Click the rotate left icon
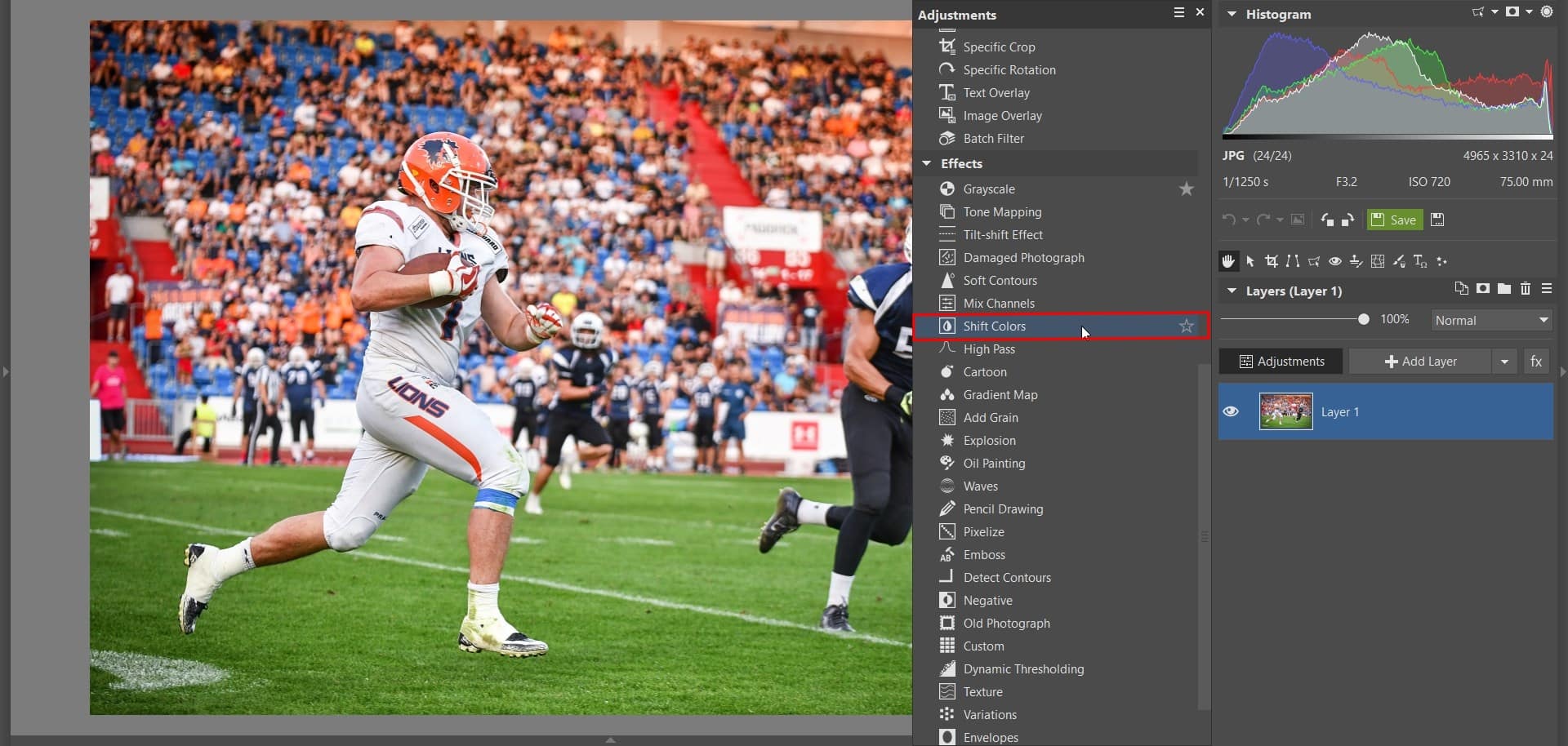Viewport: 1568px width, 746px height. click(1327, 220)
